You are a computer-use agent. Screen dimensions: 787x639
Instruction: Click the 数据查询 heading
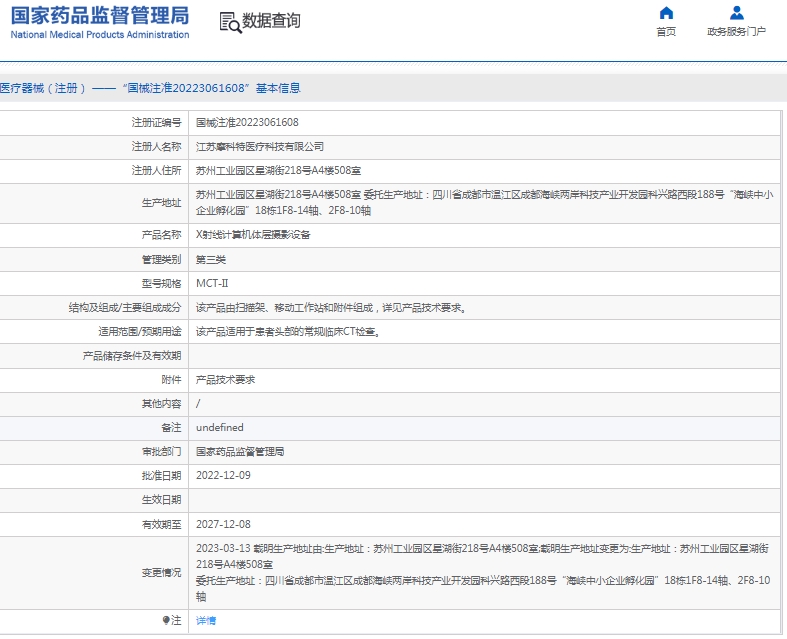pos(271,21)
